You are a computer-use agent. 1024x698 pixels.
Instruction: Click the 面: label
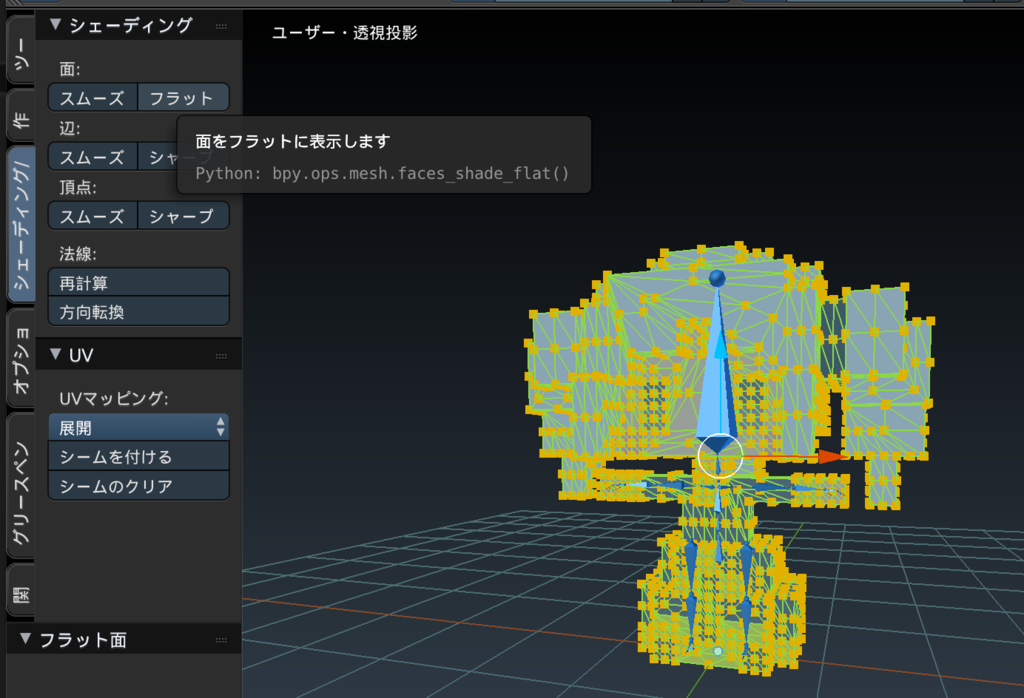70,69
